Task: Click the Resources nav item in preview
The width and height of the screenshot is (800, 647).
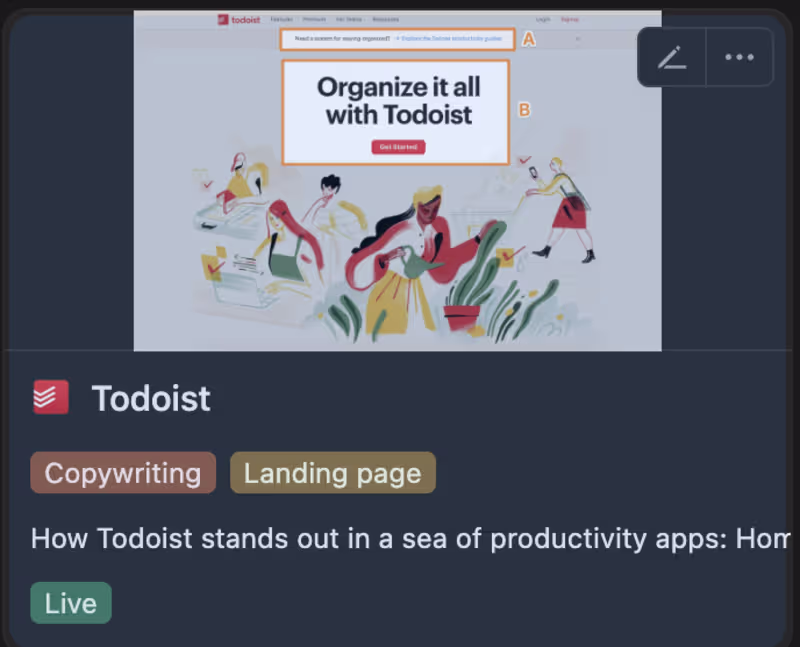Action: pyautogui.click(x=386, y=19)
